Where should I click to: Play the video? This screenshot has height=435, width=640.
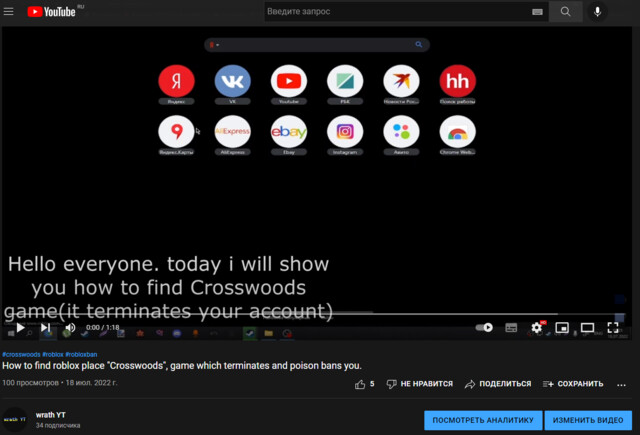point(20,327)
